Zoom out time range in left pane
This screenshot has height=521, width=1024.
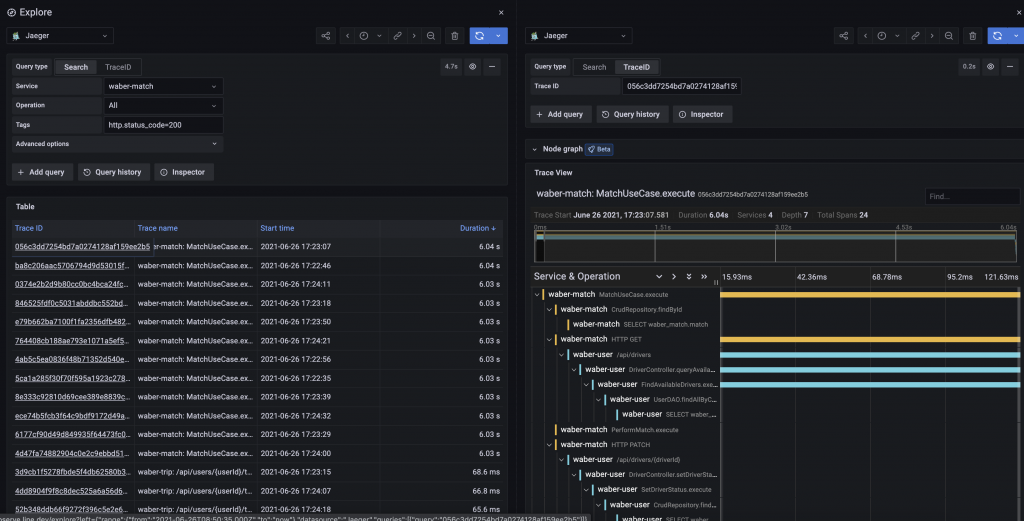431,36
